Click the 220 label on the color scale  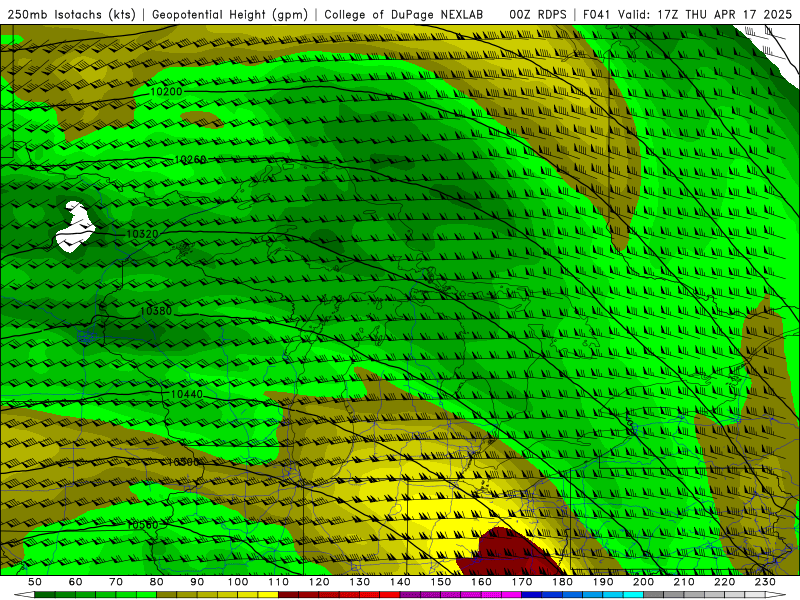[x=724, y=582]
